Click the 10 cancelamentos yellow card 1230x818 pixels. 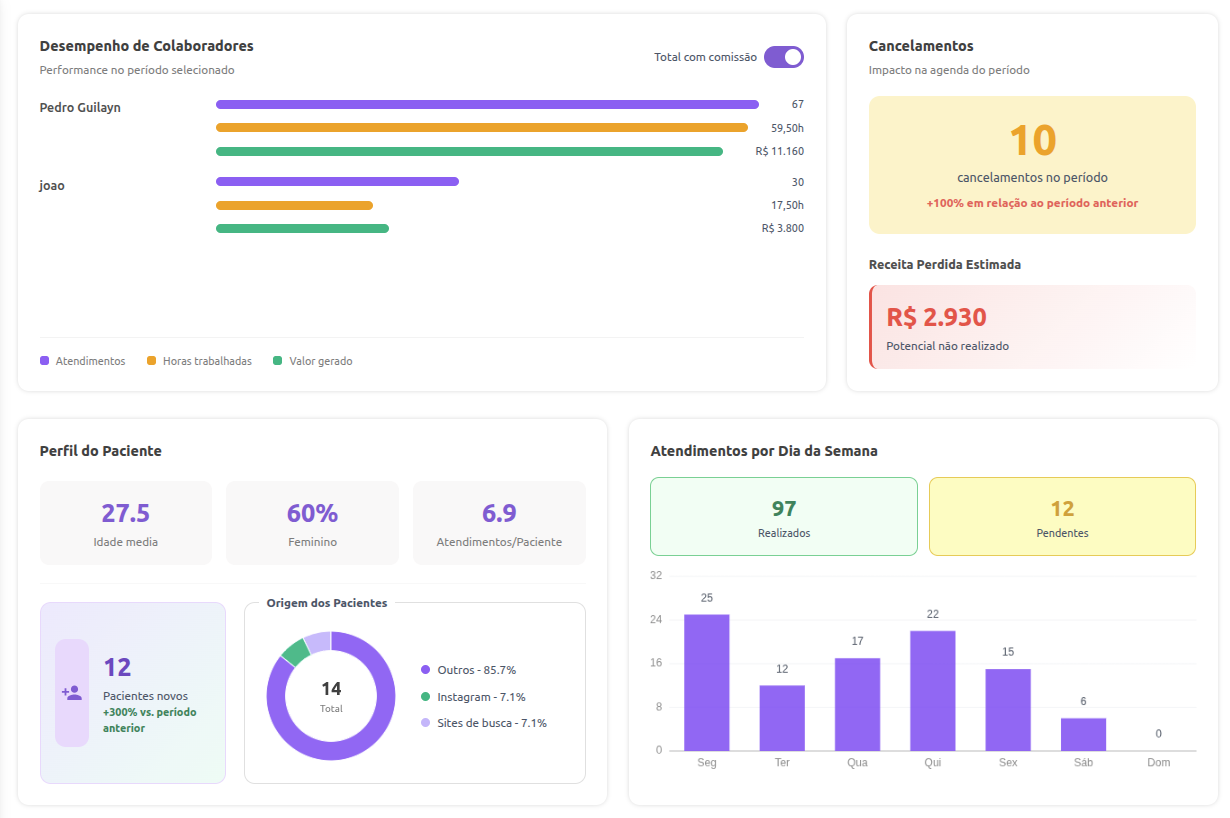1032,165
